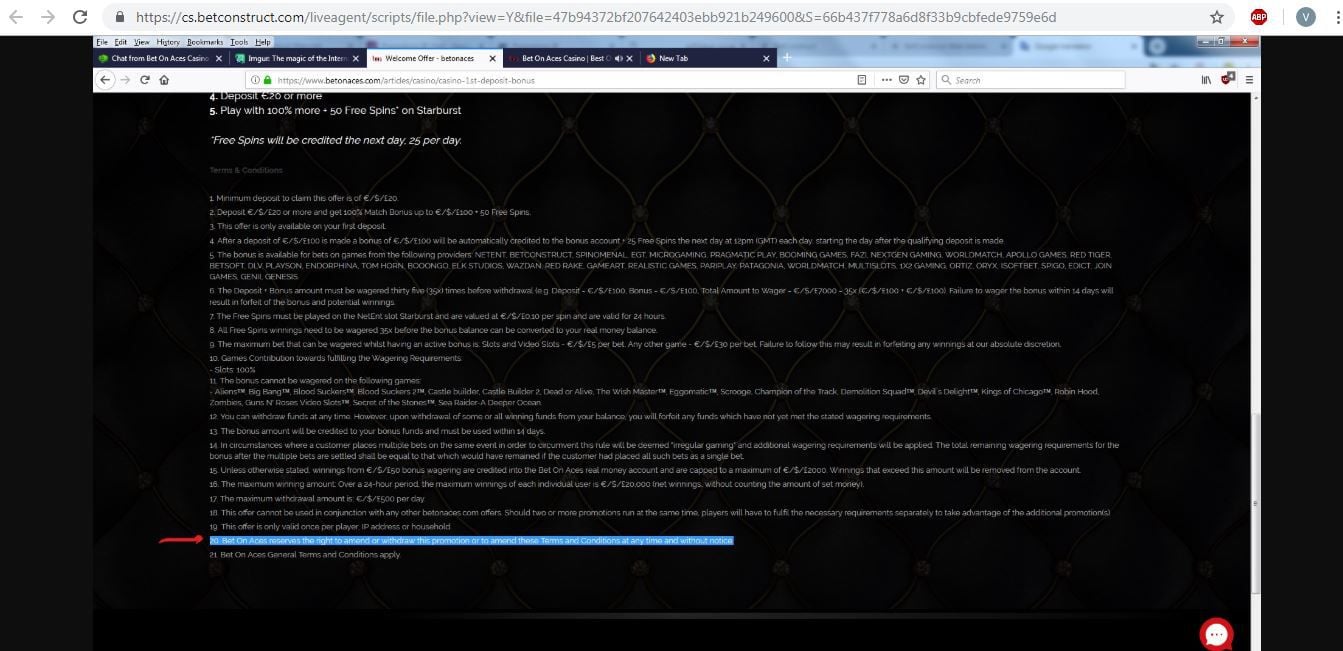The image size is (1343, 651).
Task: Close the Imgur tab
Action: (356, 58)
